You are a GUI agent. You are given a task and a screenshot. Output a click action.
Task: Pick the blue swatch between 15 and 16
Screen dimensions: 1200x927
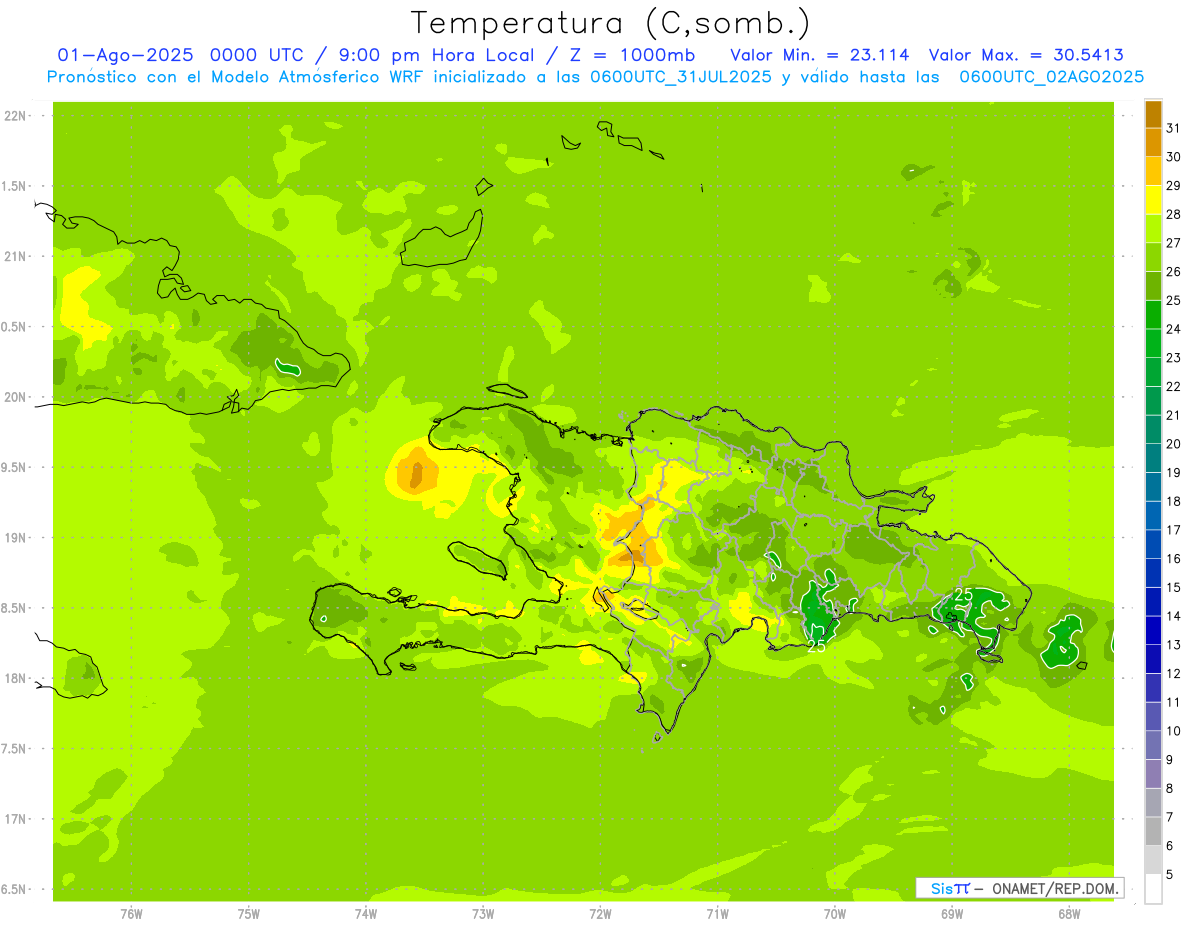[1153, 573]
